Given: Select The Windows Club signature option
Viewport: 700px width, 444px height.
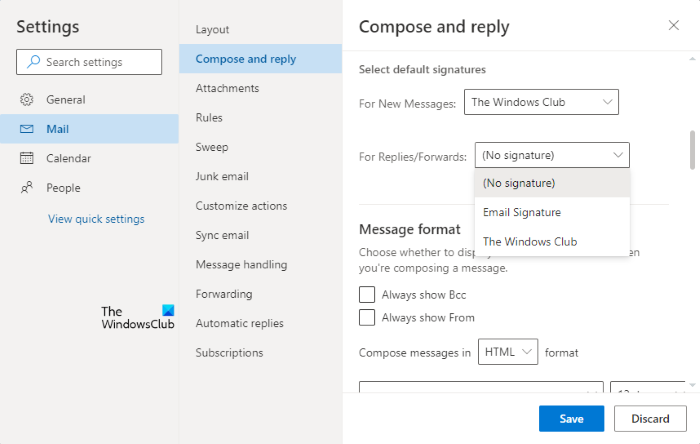Looking at the screenshot, I should 530,241.
